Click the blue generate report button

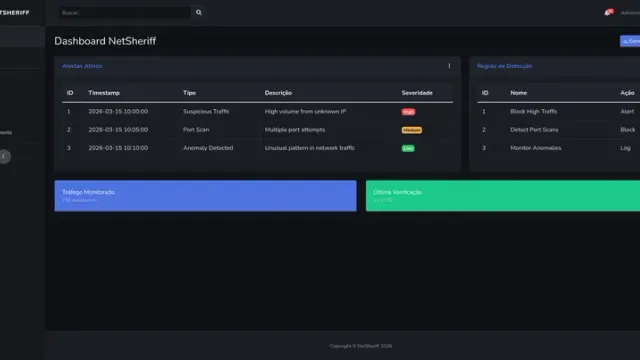630,41
